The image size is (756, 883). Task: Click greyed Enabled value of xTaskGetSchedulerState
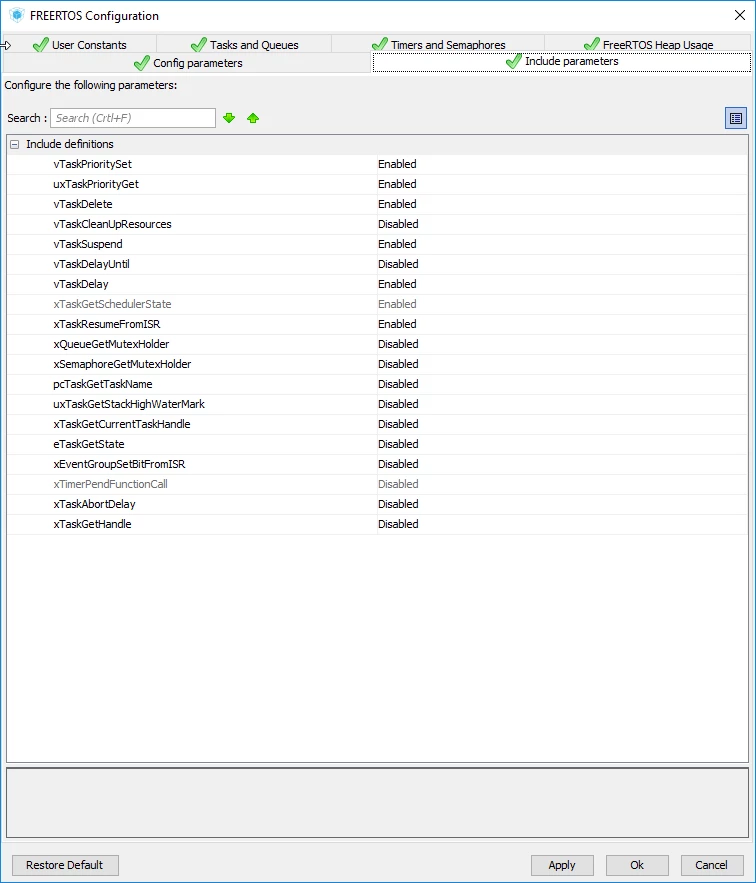[x=397, y=304]
